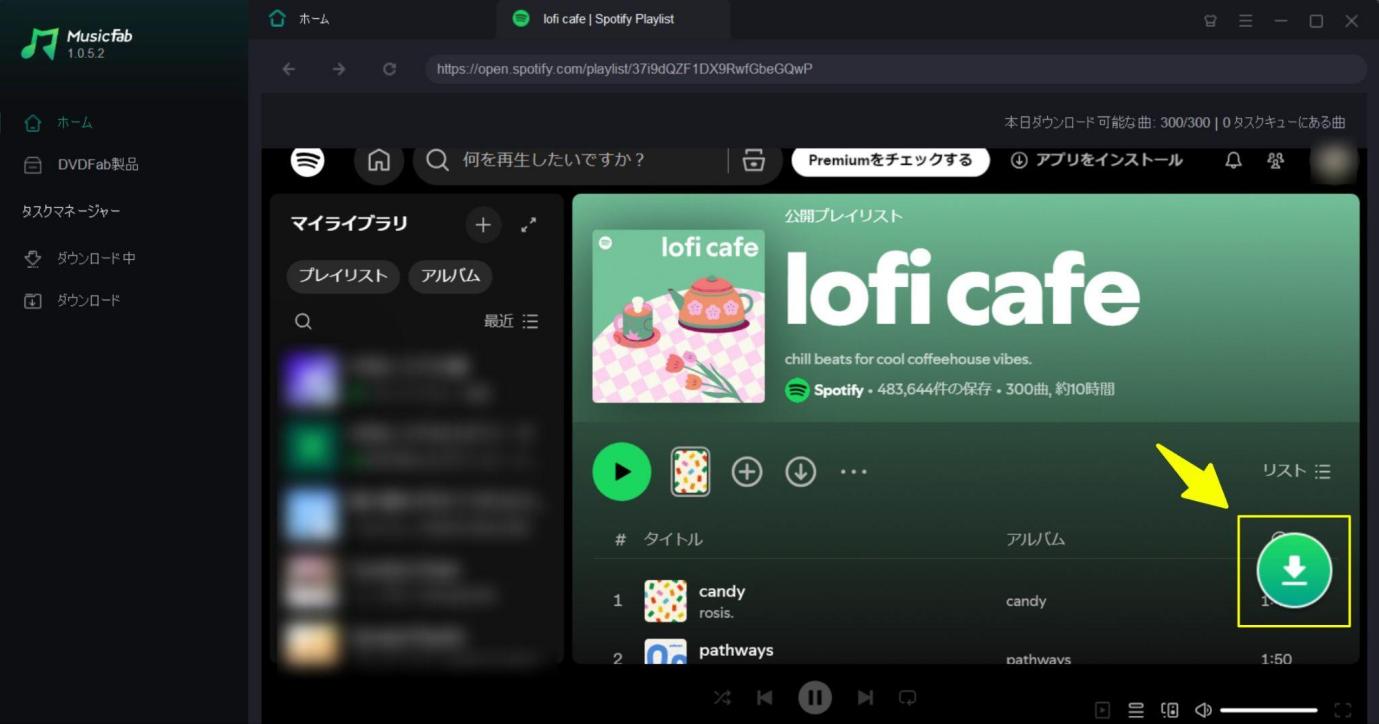Click the green floating download button
Viewport: 1379px width, 724px height.
[1294, 571]
